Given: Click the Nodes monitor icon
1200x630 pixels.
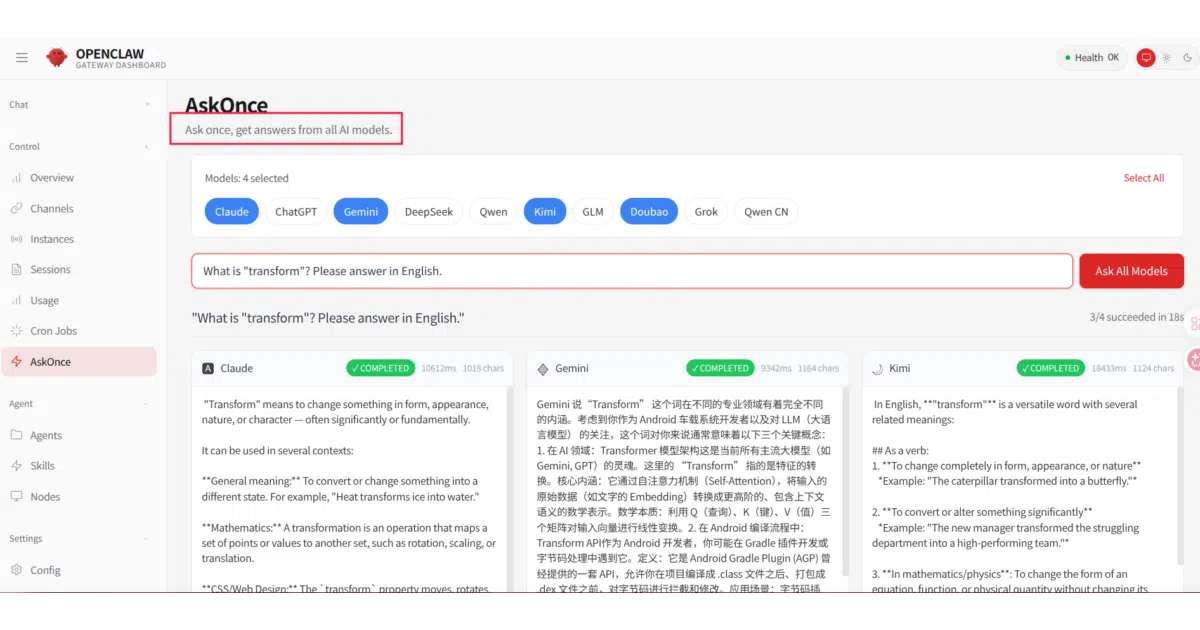Looking at the screenshot, I should 17,497.
